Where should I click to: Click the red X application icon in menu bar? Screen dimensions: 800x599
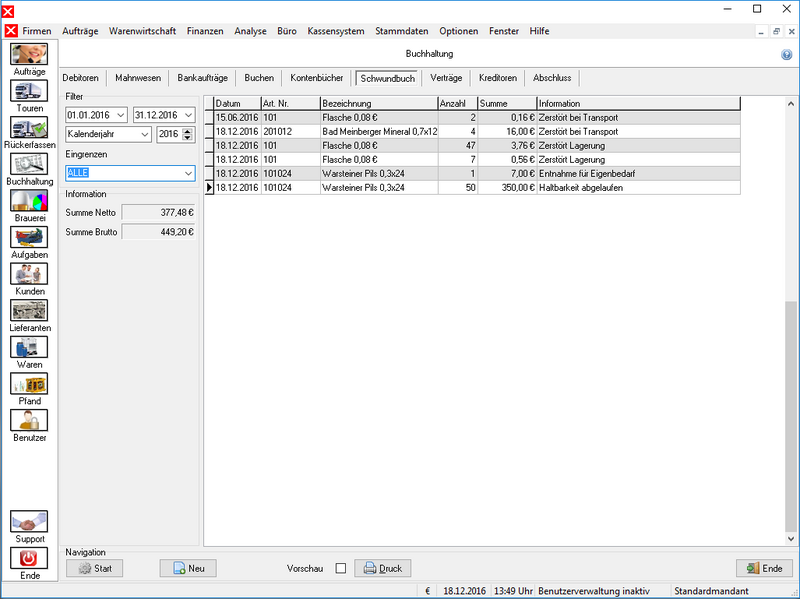(11, 31)
